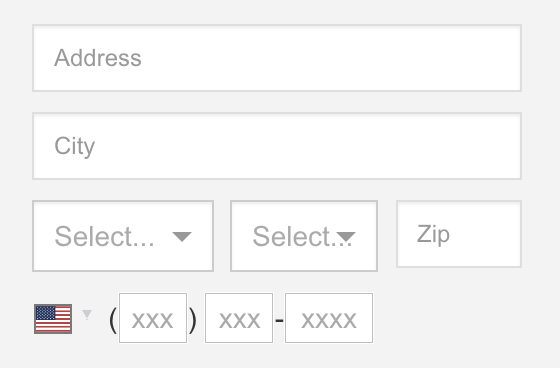This screenshot has height=368, width=560.
Task: Click into the City field
Action: [x=277, y=146]
